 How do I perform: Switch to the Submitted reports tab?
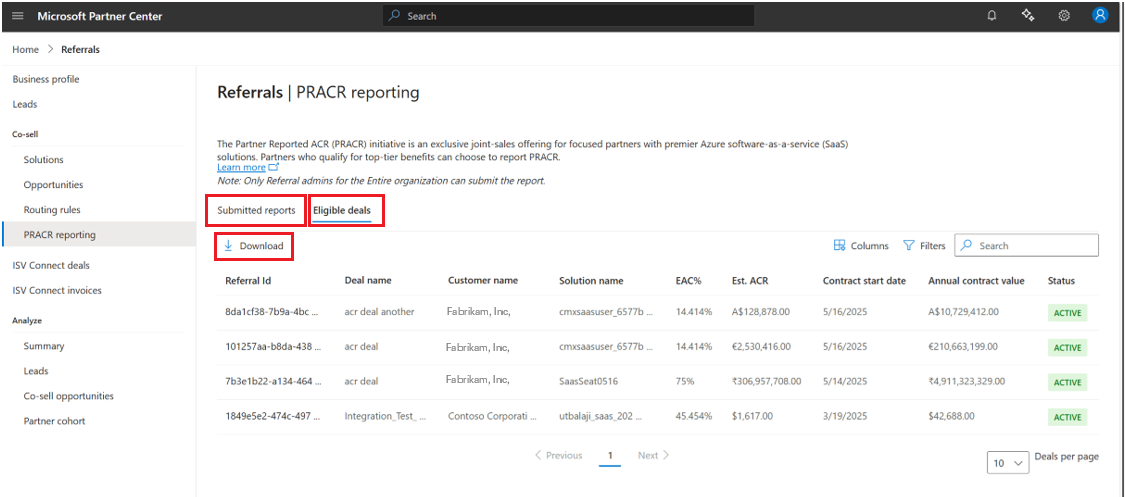256,211
